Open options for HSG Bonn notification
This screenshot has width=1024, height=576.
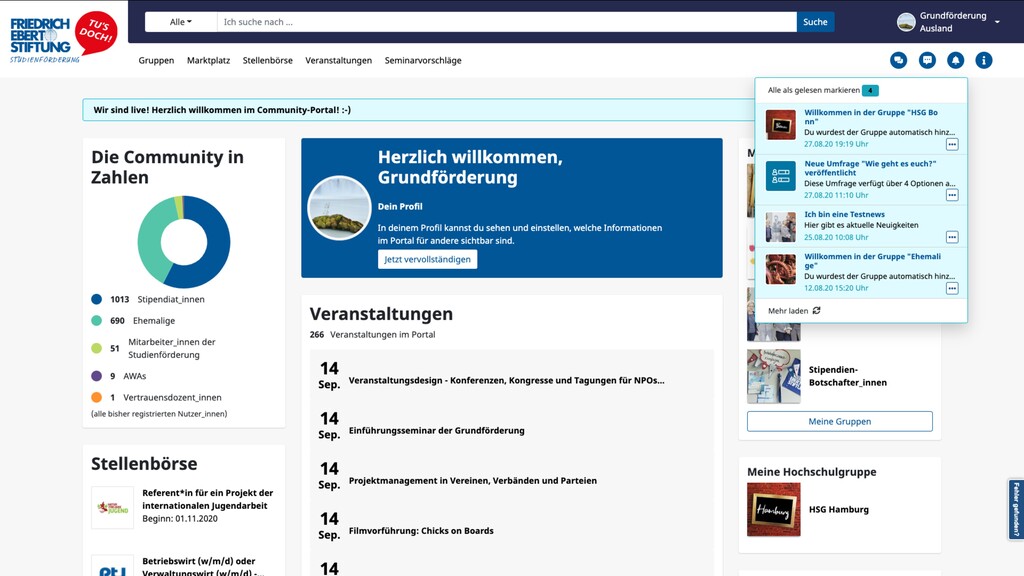(x=952, y=144)
